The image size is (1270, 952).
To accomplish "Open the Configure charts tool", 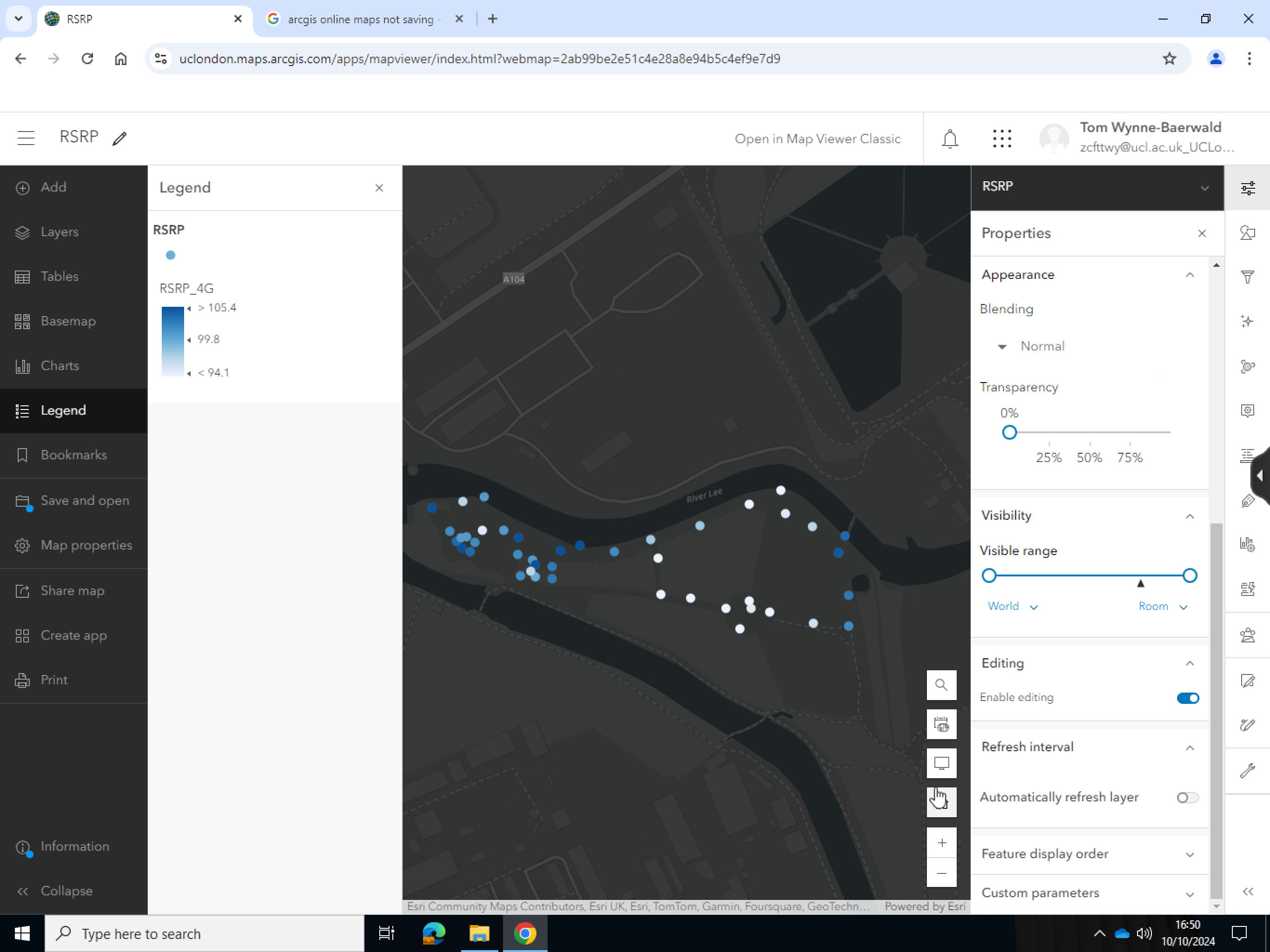I will tap(1247, 544).
